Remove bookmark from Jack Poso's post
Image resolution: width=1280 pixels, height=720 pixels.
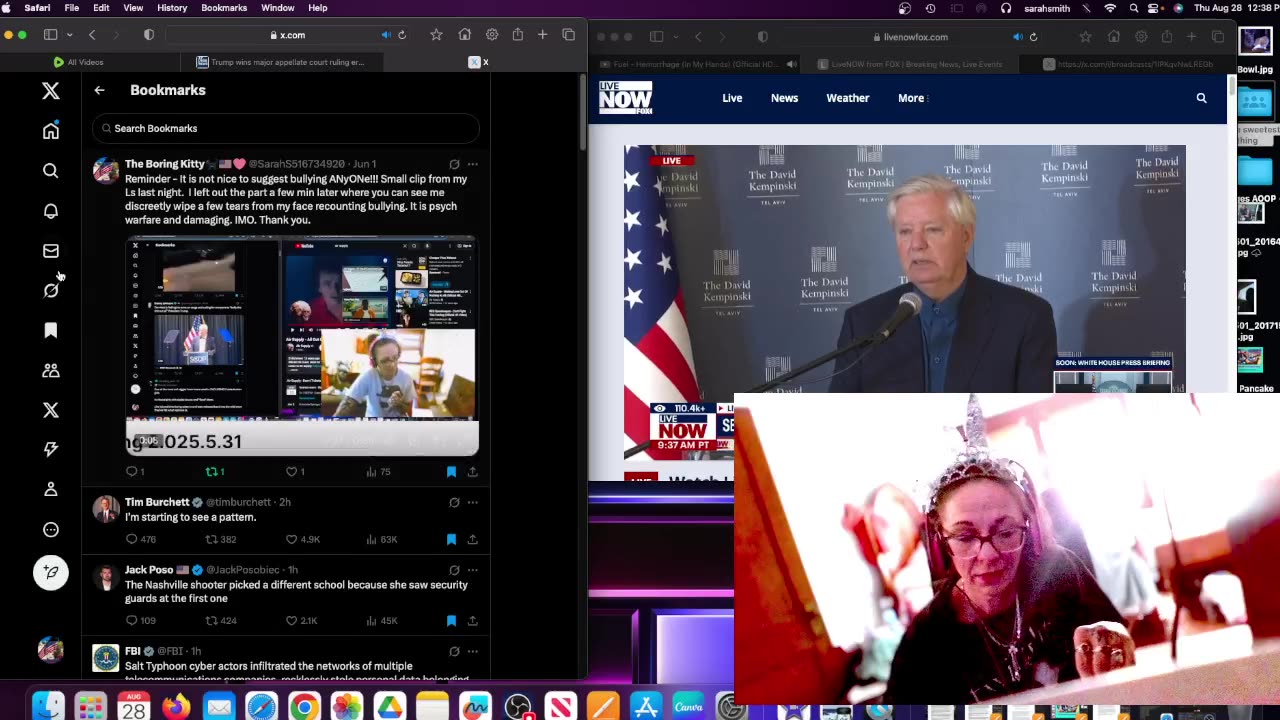point(451,621)
